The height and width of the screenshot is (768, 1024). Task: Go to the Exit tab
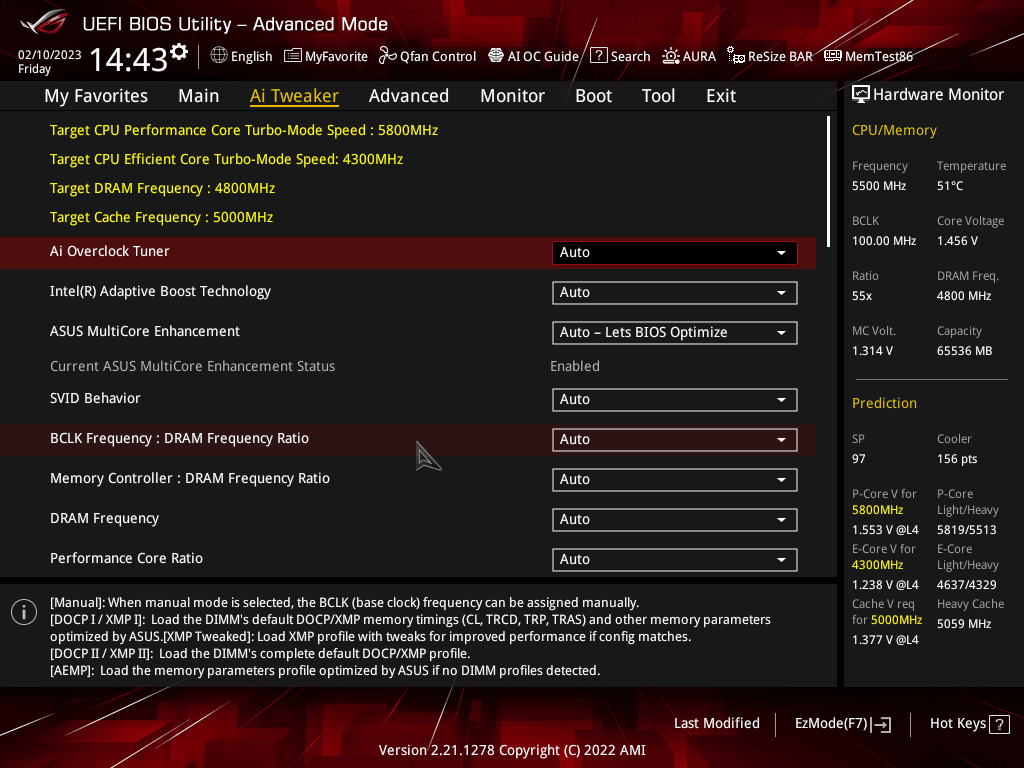coord(721,96)
